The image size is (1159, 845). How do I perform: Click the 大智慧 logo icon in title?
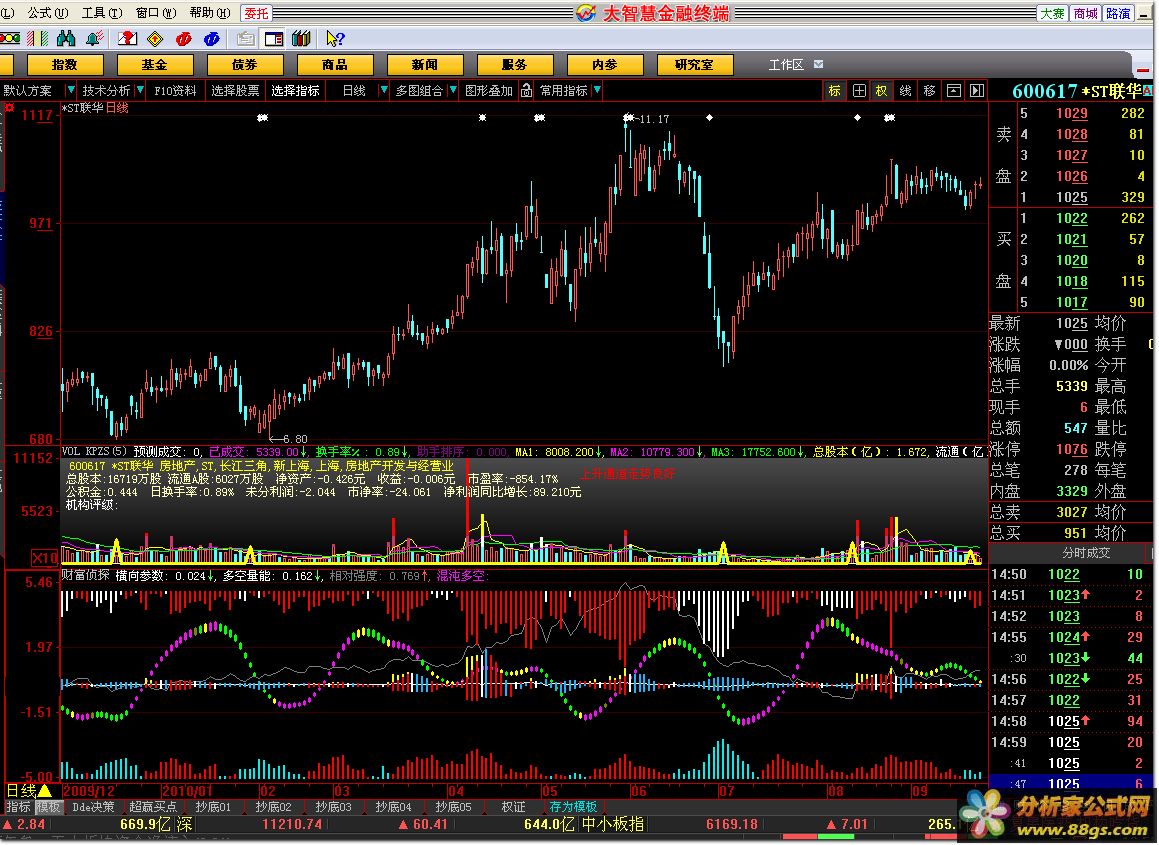[585, 13]
